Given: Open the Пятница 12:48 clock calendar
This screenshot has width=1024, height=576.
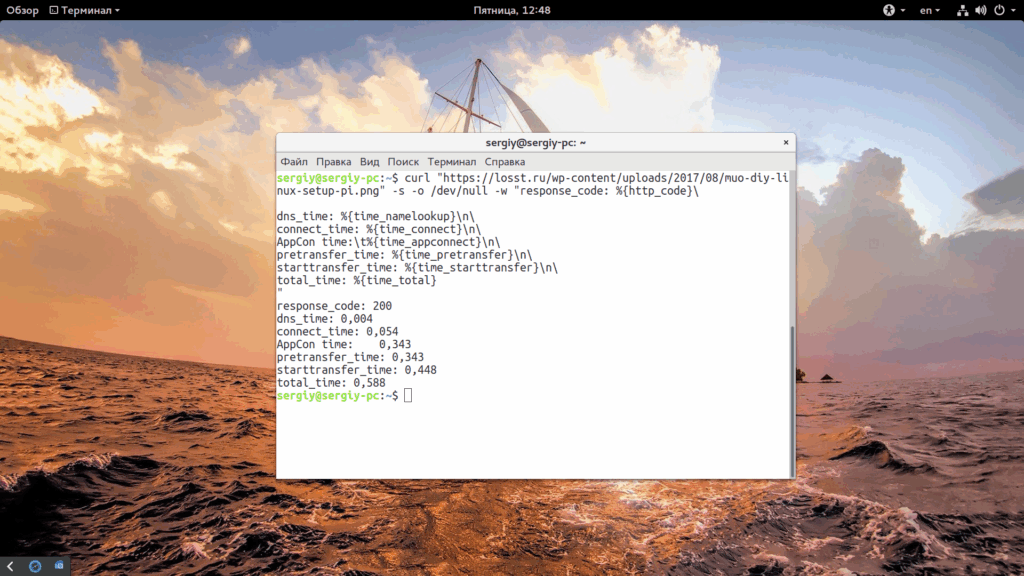Looking at the screenshot, I should (512, 10).
